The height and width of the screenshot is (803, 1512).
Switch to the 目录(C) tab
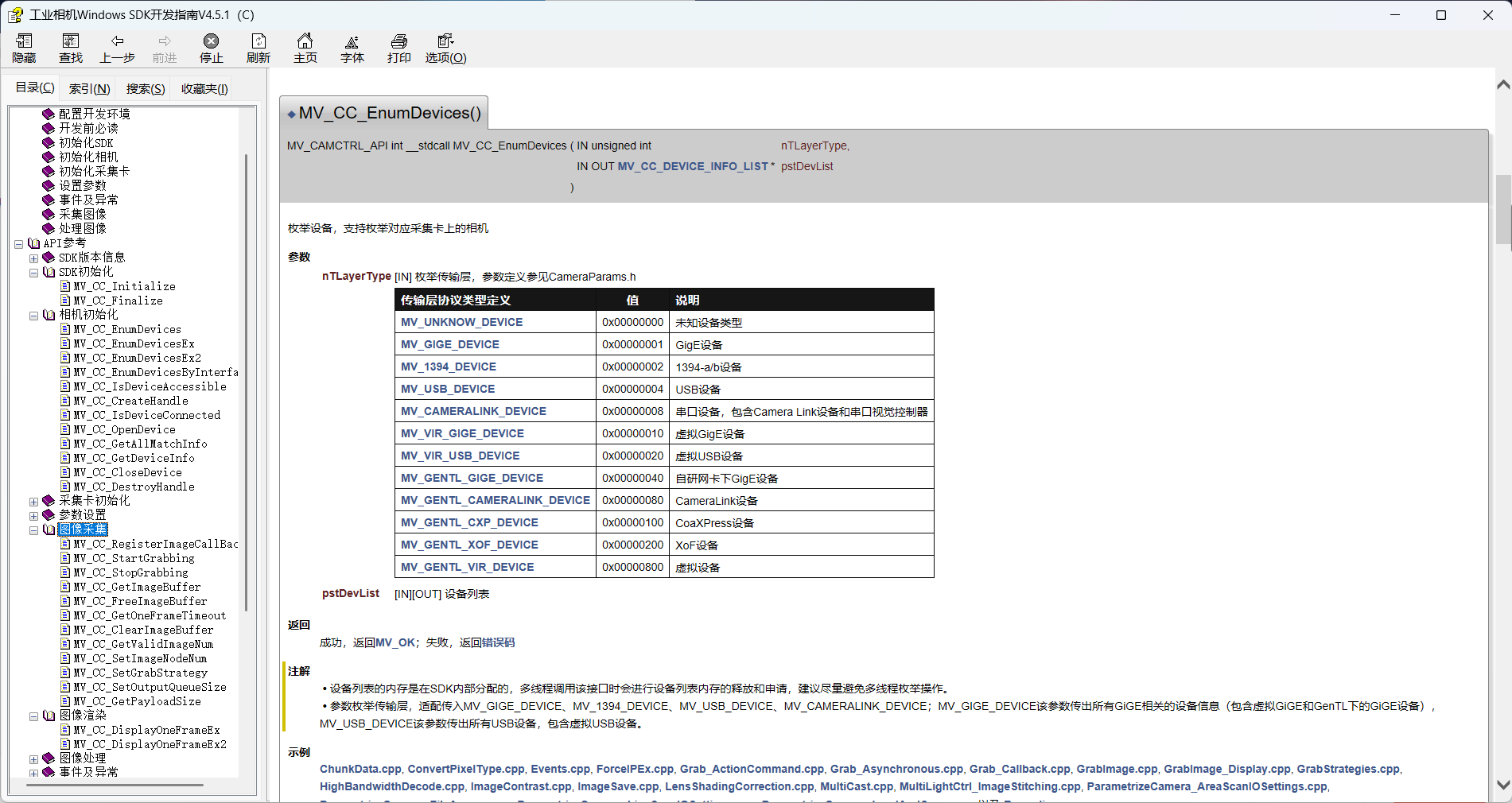point(35,87)
